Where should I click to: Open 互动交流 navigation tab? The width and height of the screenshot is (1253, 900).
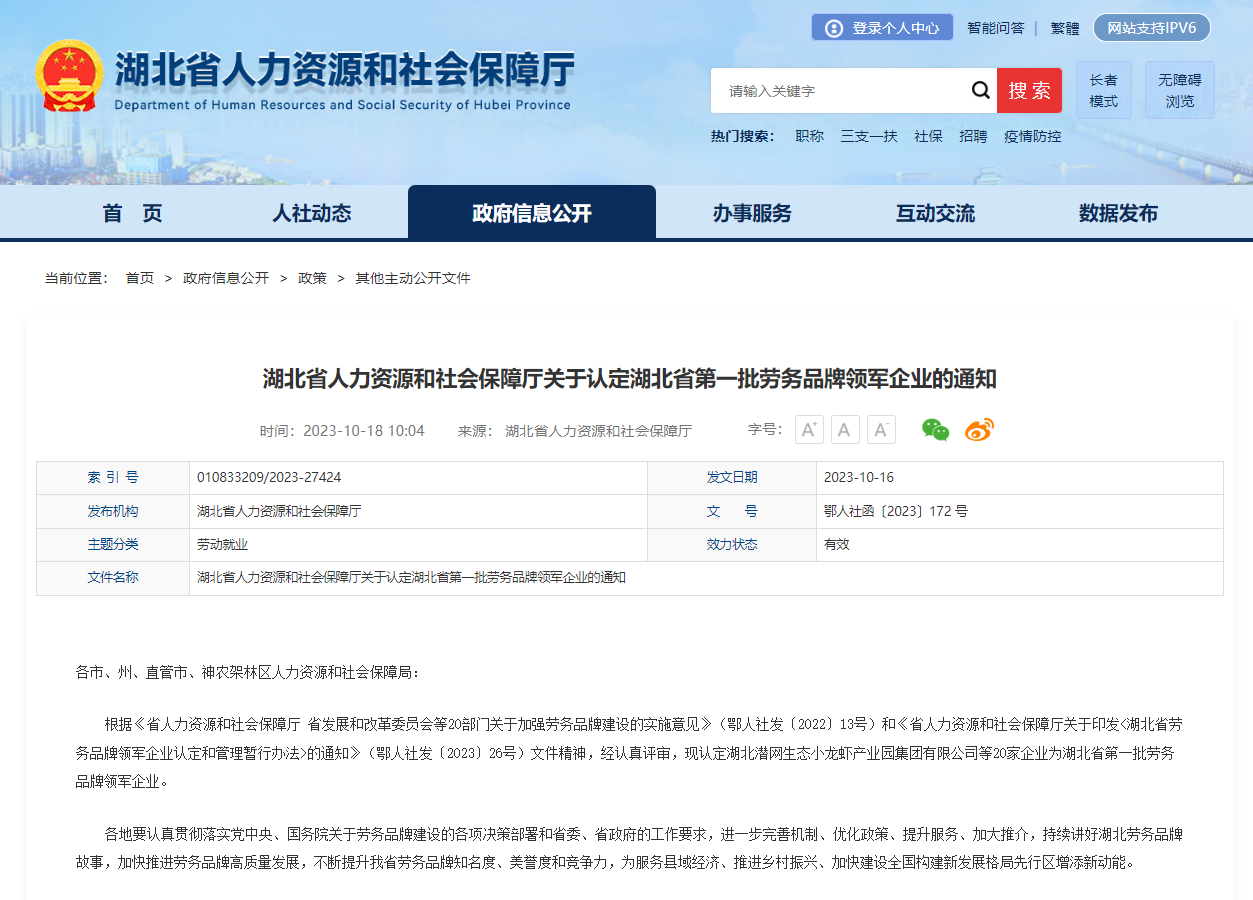(x=935, y=213)
